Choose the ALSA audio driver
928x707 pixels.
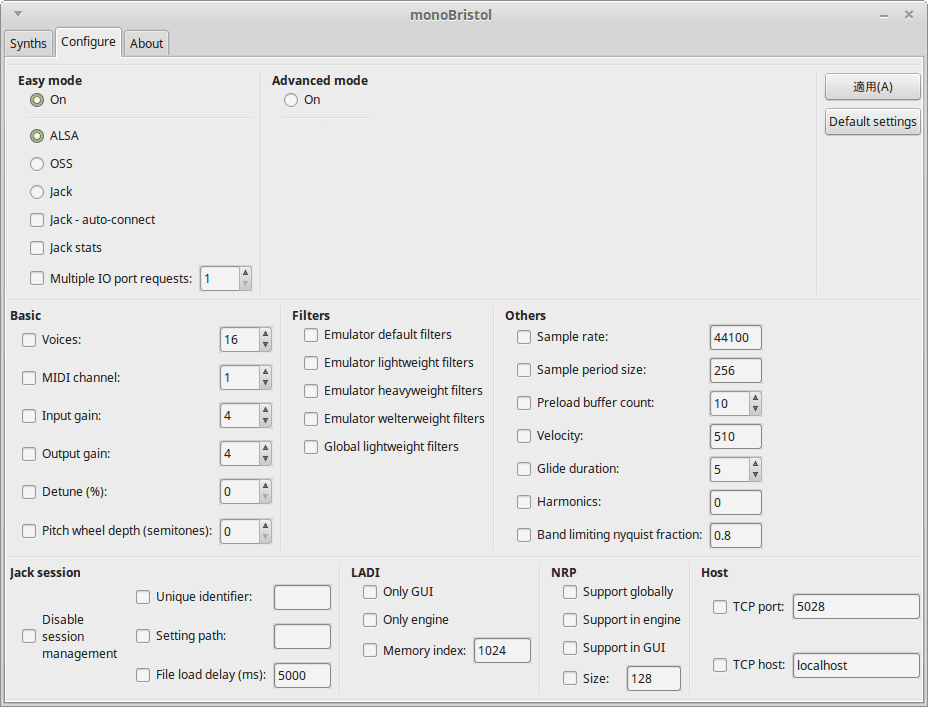point(37,136)
